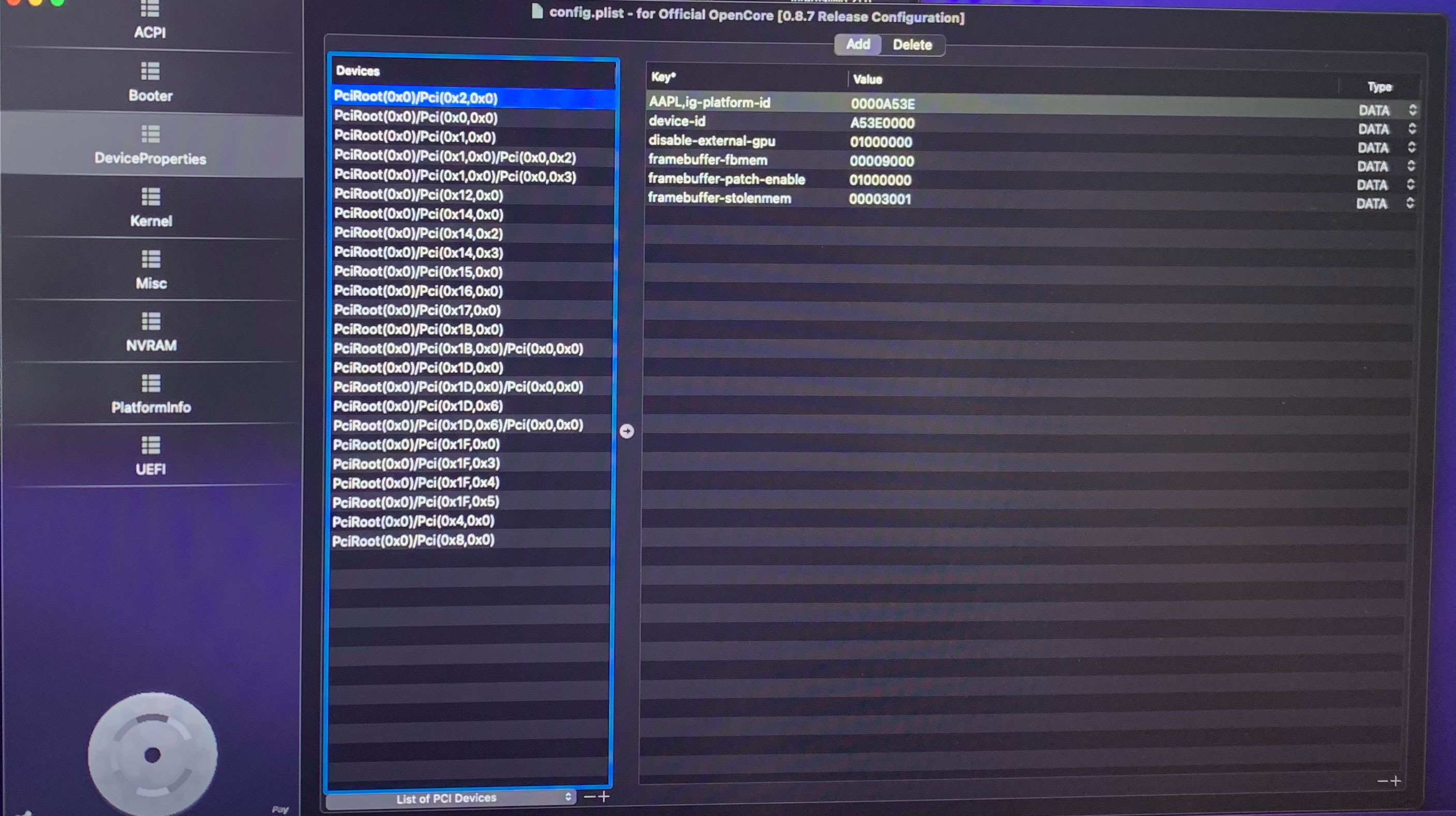
Task: Click the arrow icon between the panels
Action: click(x=626, y=431)
